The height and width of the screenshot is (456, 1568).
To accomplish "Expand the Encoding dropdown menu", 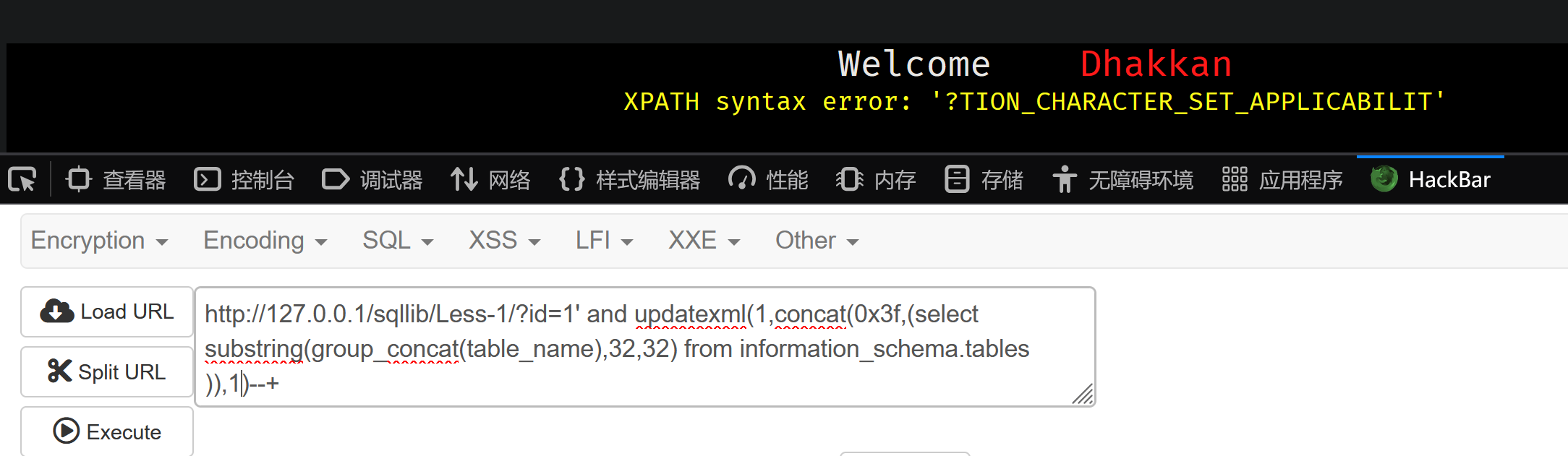I will (x=265, y=241).
